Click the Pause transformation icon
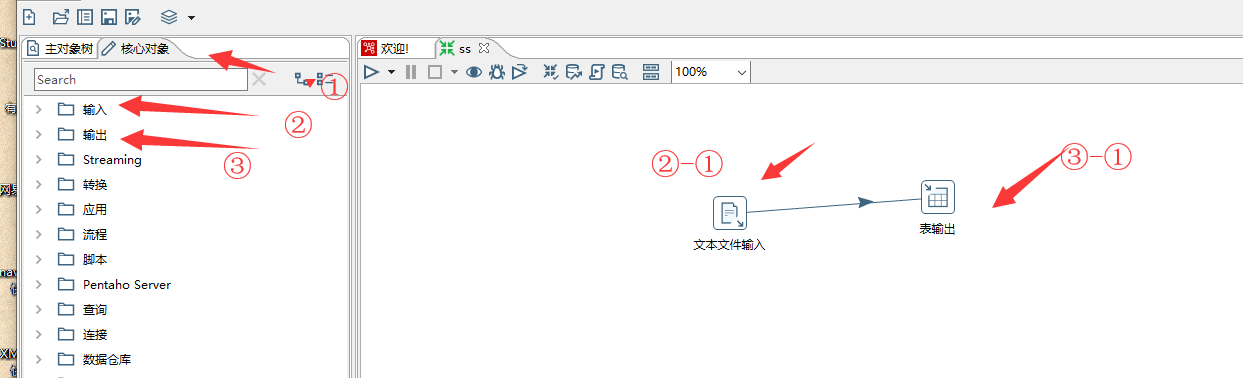Viewport: 1243px width, 378px height. [x=411, y=72]
